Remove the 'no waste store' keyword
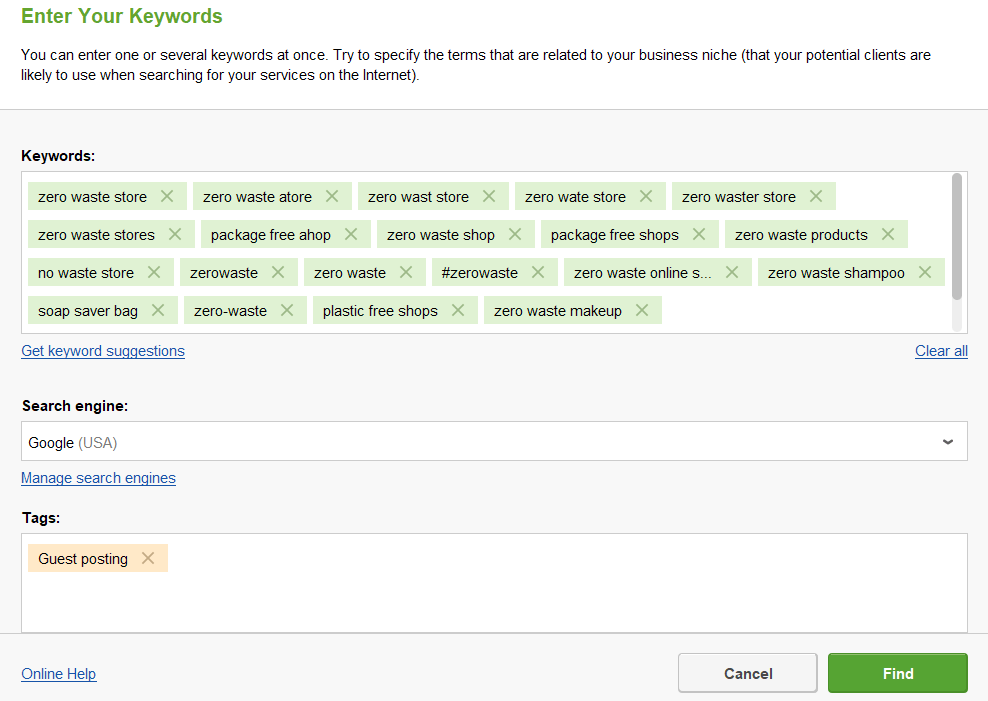The image size is (988, 701). pyautogui.click(x=154, y=271)
